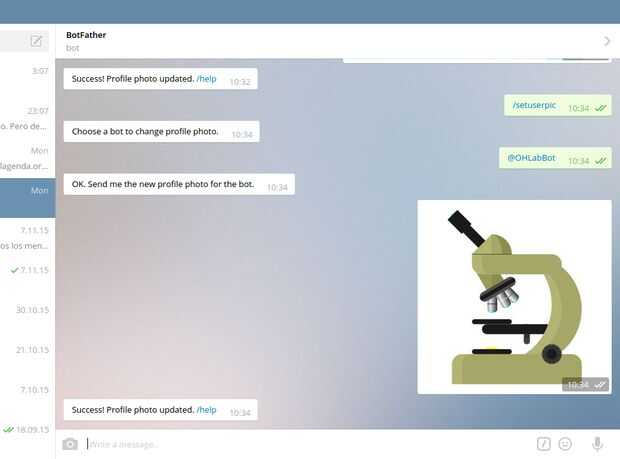Focus the Write a message input field
This screenshot has width=620, height=459.
(308, 444)
